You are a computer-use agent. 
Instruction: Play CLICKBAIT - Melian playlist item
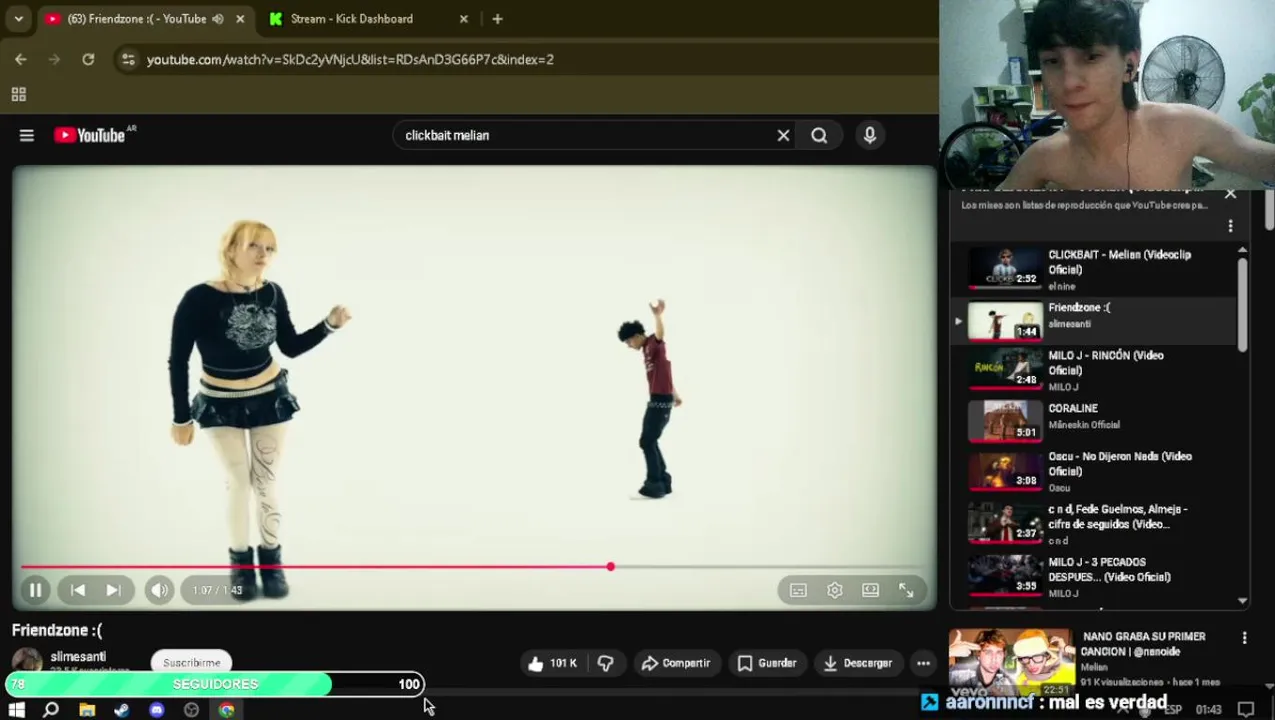tap(1094, 269)
